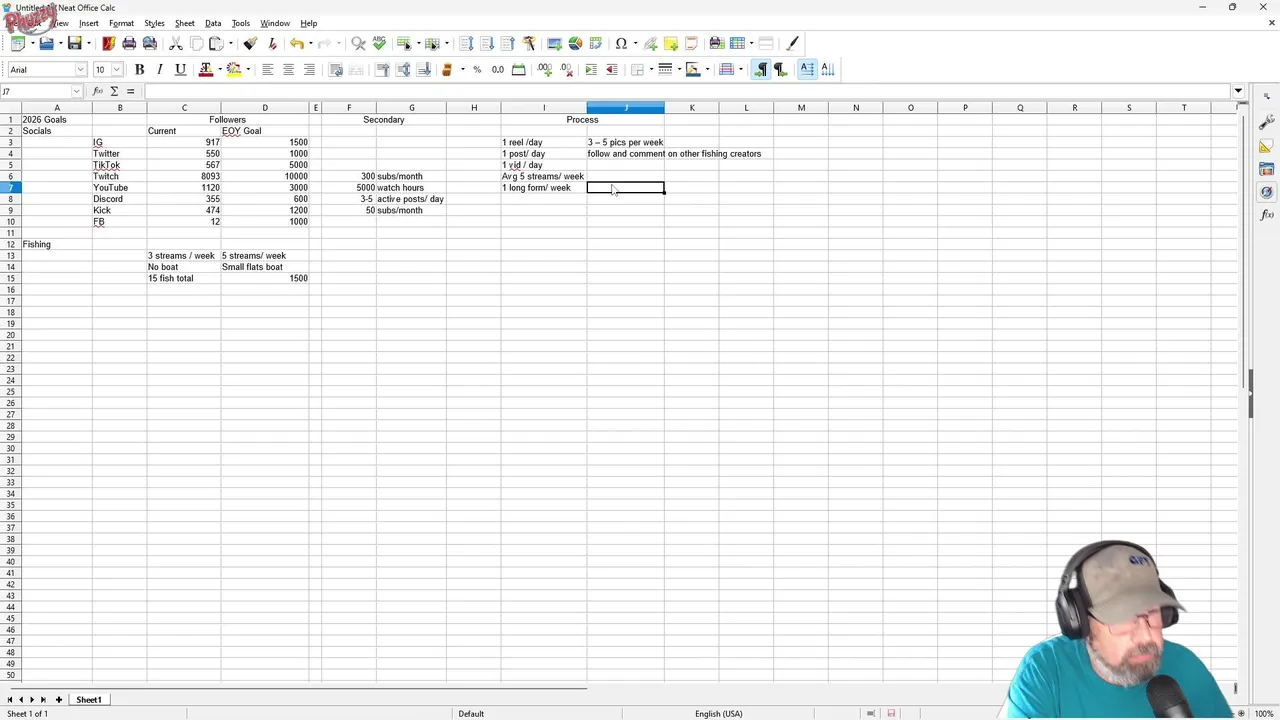
Task: Click the Name Box showing J7
Action: click(36, 91)
